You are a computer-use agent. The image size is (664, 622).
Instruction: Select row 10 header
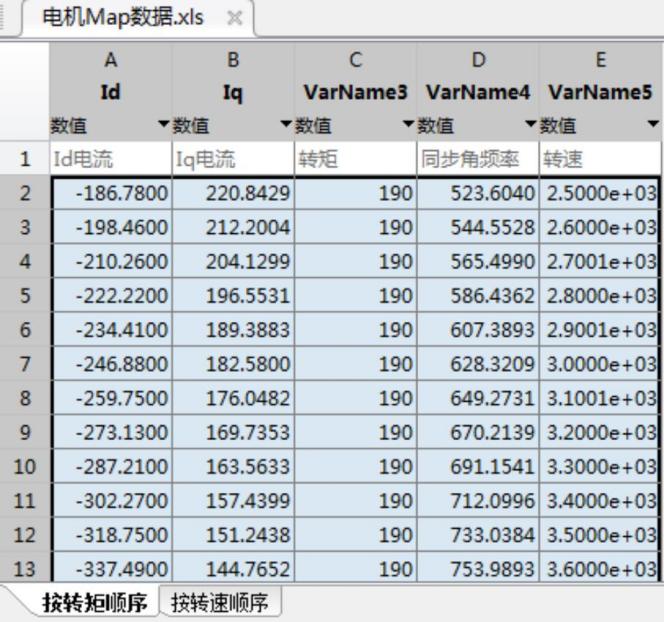(x=25, y=467)
